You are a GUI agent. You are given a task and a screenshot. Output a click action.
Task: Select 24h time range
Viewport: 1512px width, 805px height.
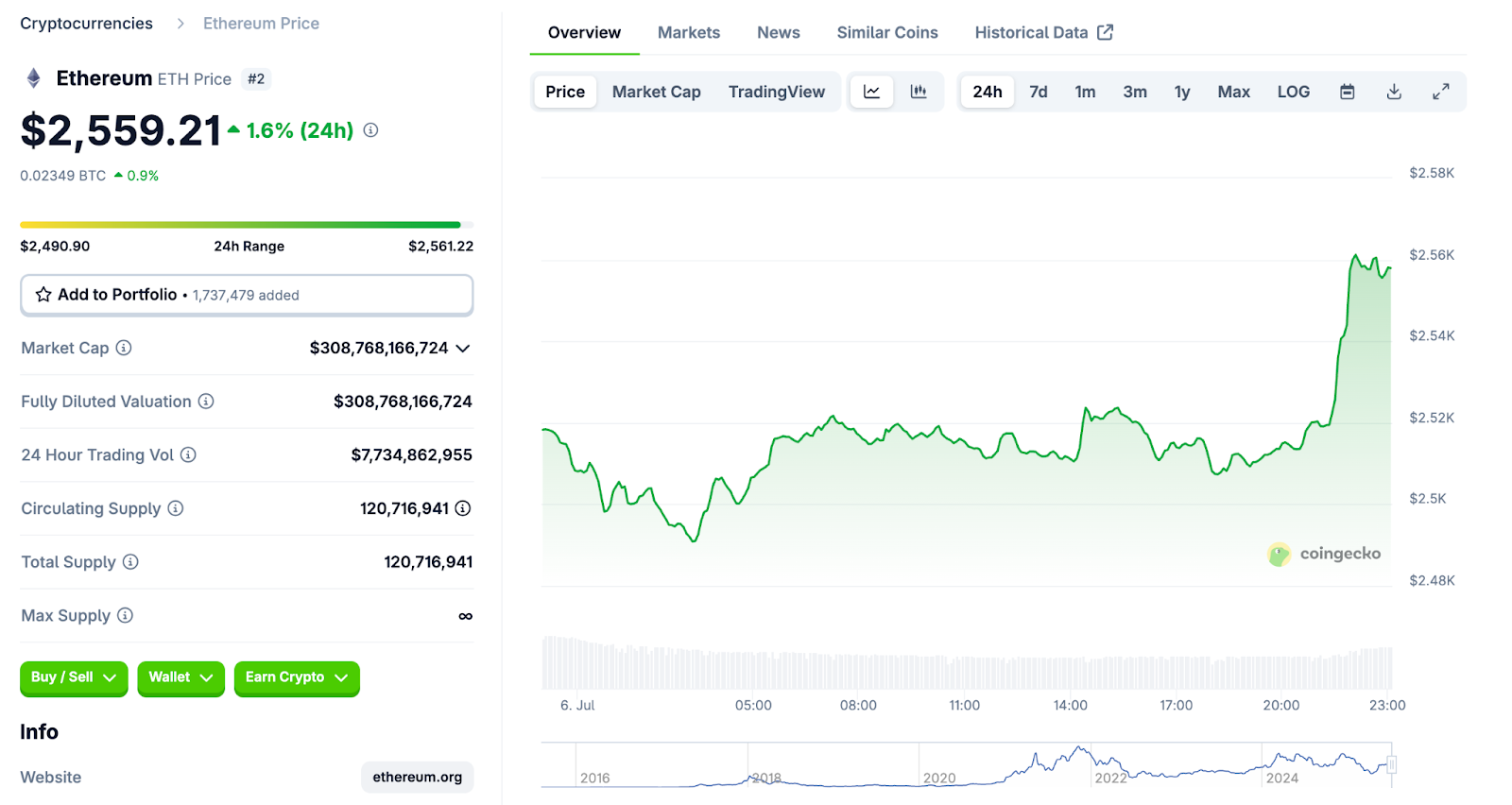pos(988,92)
